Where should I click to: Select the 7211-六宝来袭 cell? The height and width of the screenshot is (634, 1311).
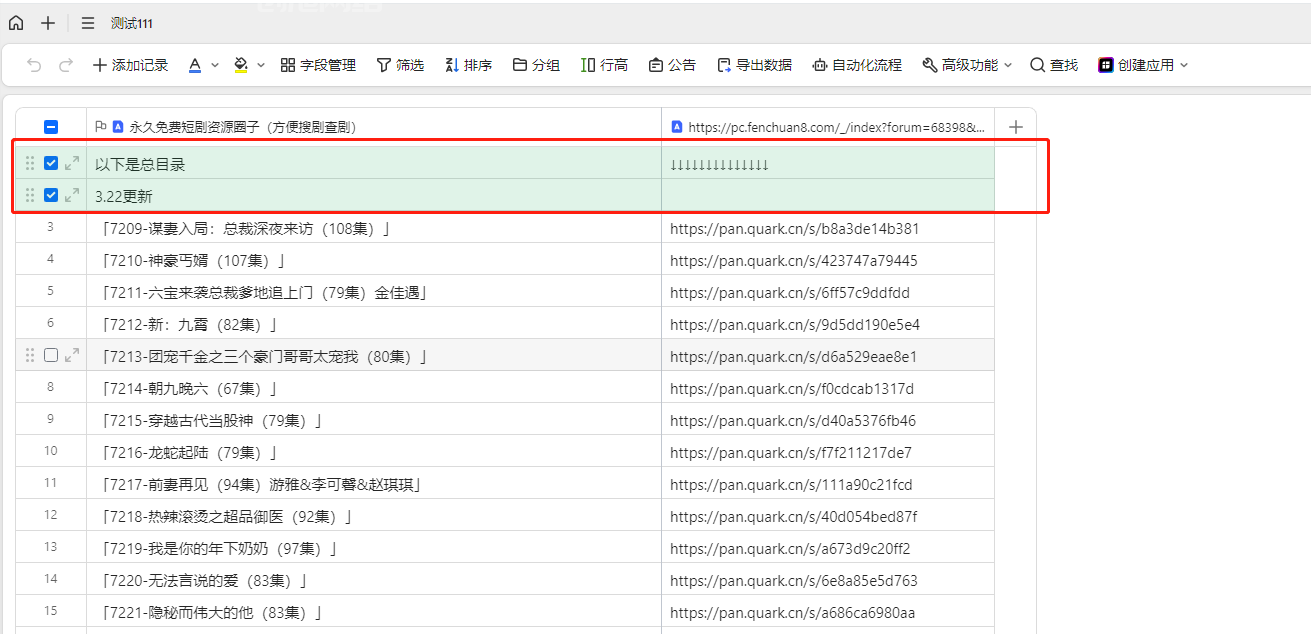(374, 291)
